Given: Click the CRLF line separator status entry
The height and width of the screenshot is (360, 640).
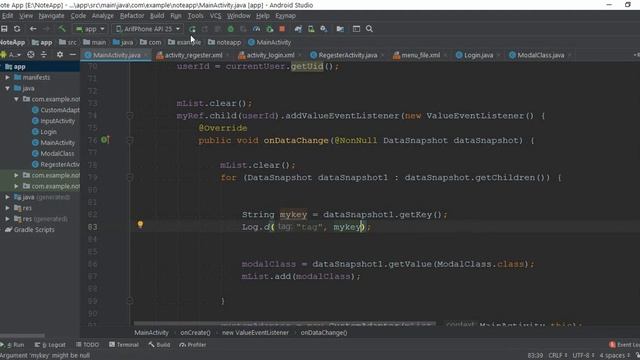Looking at the screenshot, I should pos(558,356).
